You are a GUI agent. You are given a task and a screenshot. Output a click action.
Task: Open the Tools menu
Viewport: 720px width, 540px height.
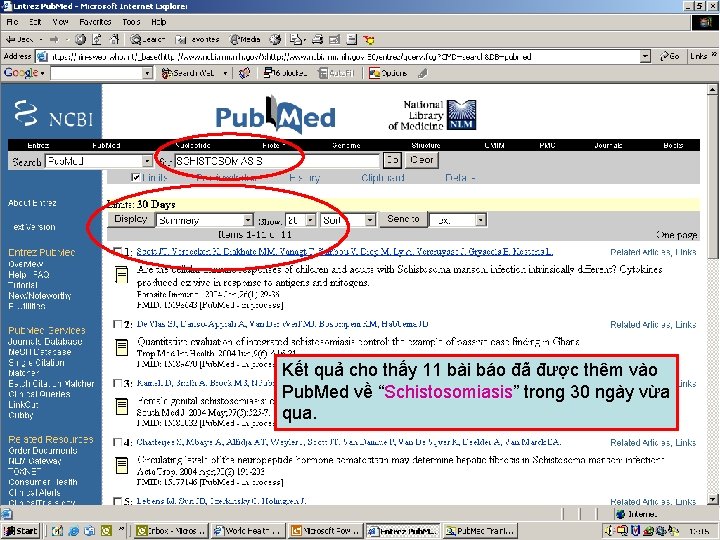(131, 22)
